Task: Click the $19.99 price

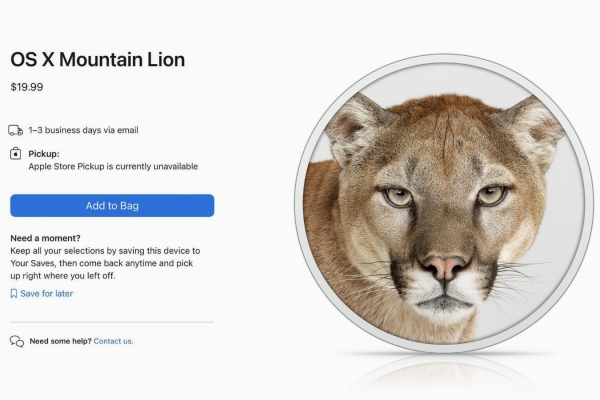Action: 27,87
